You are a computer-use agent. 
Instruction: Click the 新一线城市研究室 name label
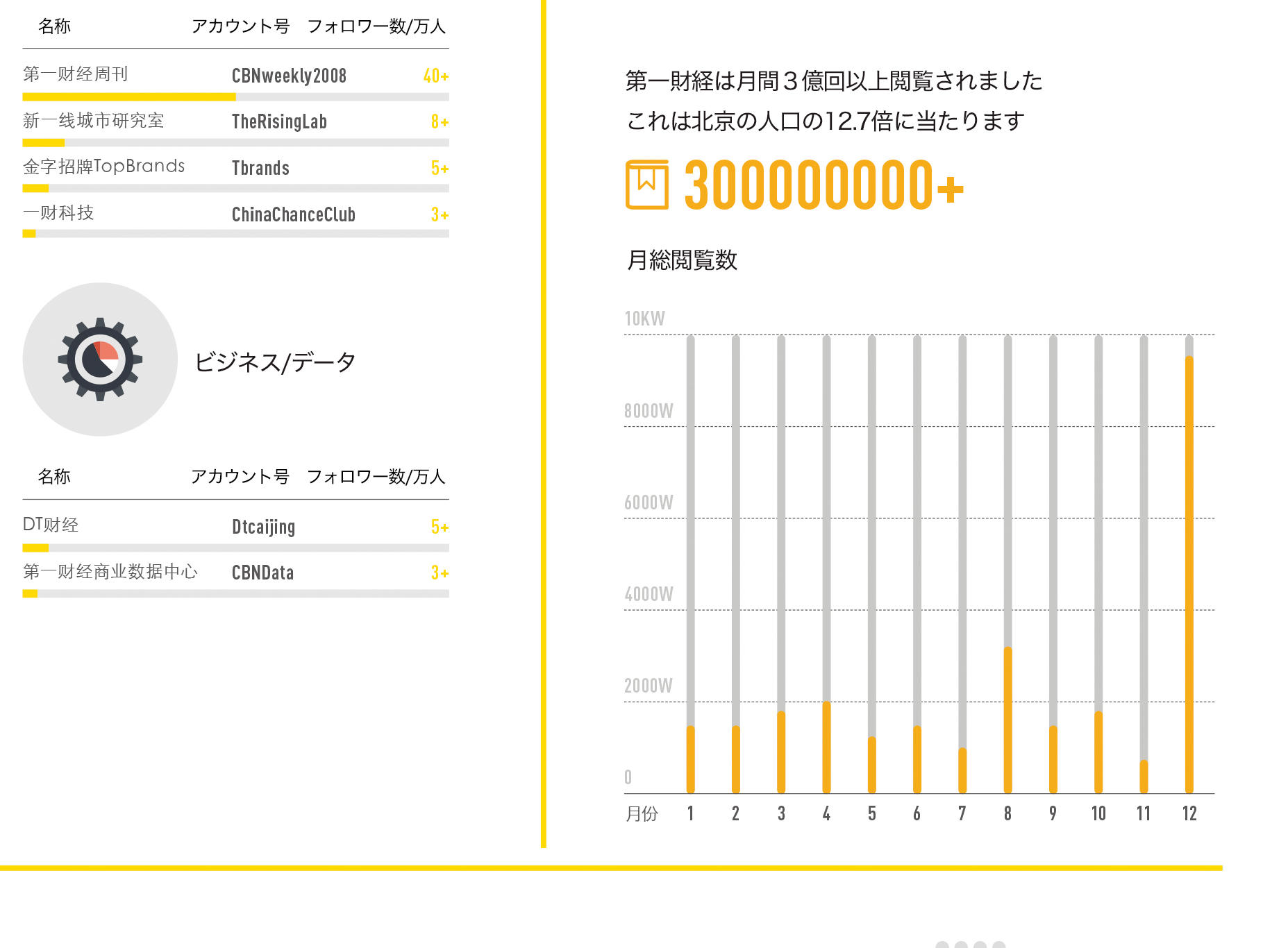93,121
